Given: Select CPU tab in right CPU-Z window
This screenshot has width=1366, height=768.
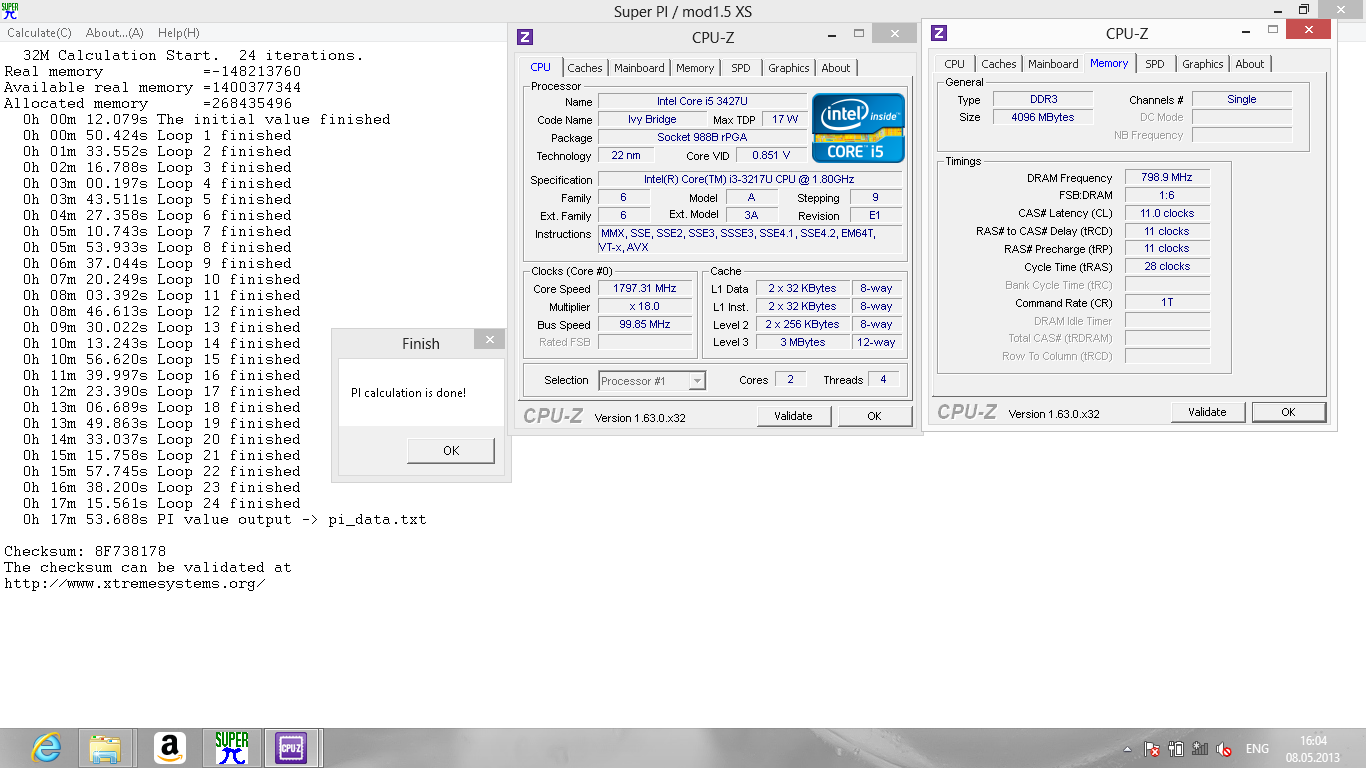Looking at the screenshot, I should click(x=955, y=64).
